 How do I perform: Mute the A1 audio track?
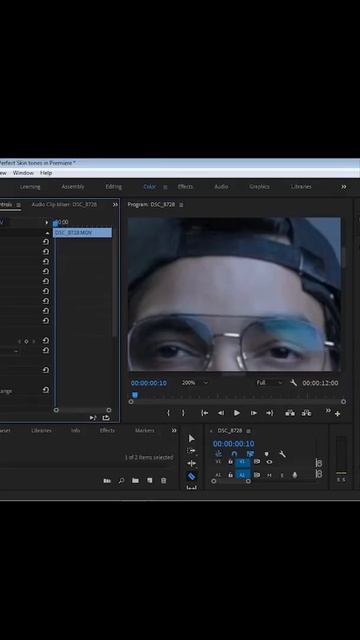point(269,475)
